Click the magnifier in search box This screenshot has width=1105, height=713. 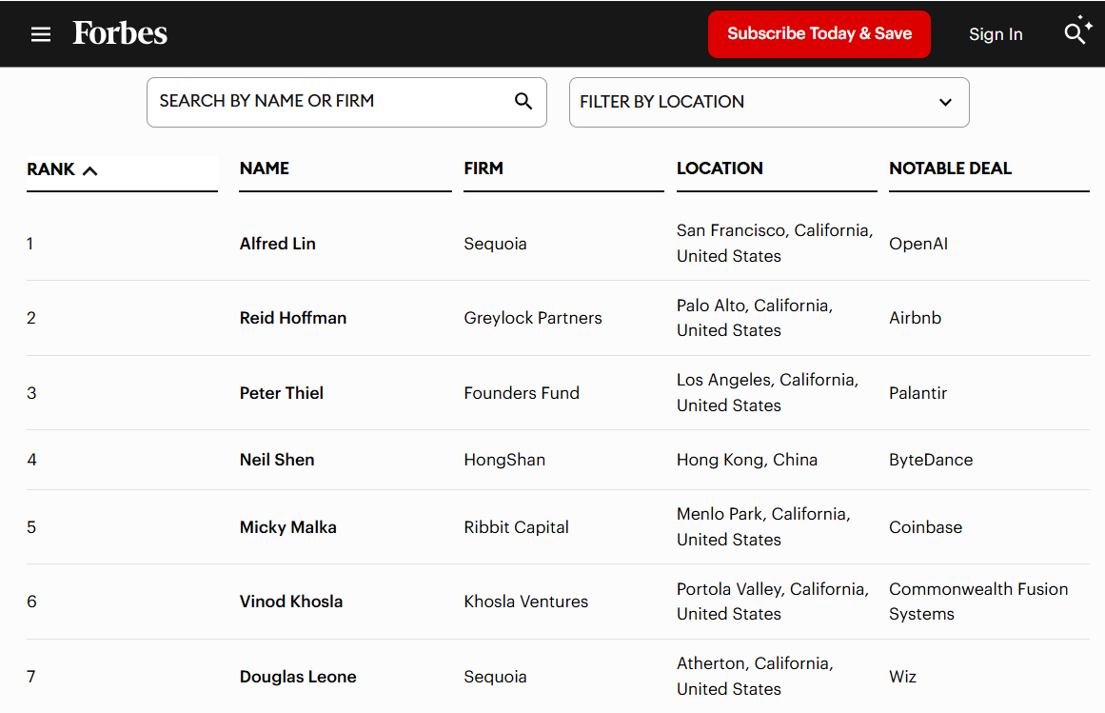[523, 101]
